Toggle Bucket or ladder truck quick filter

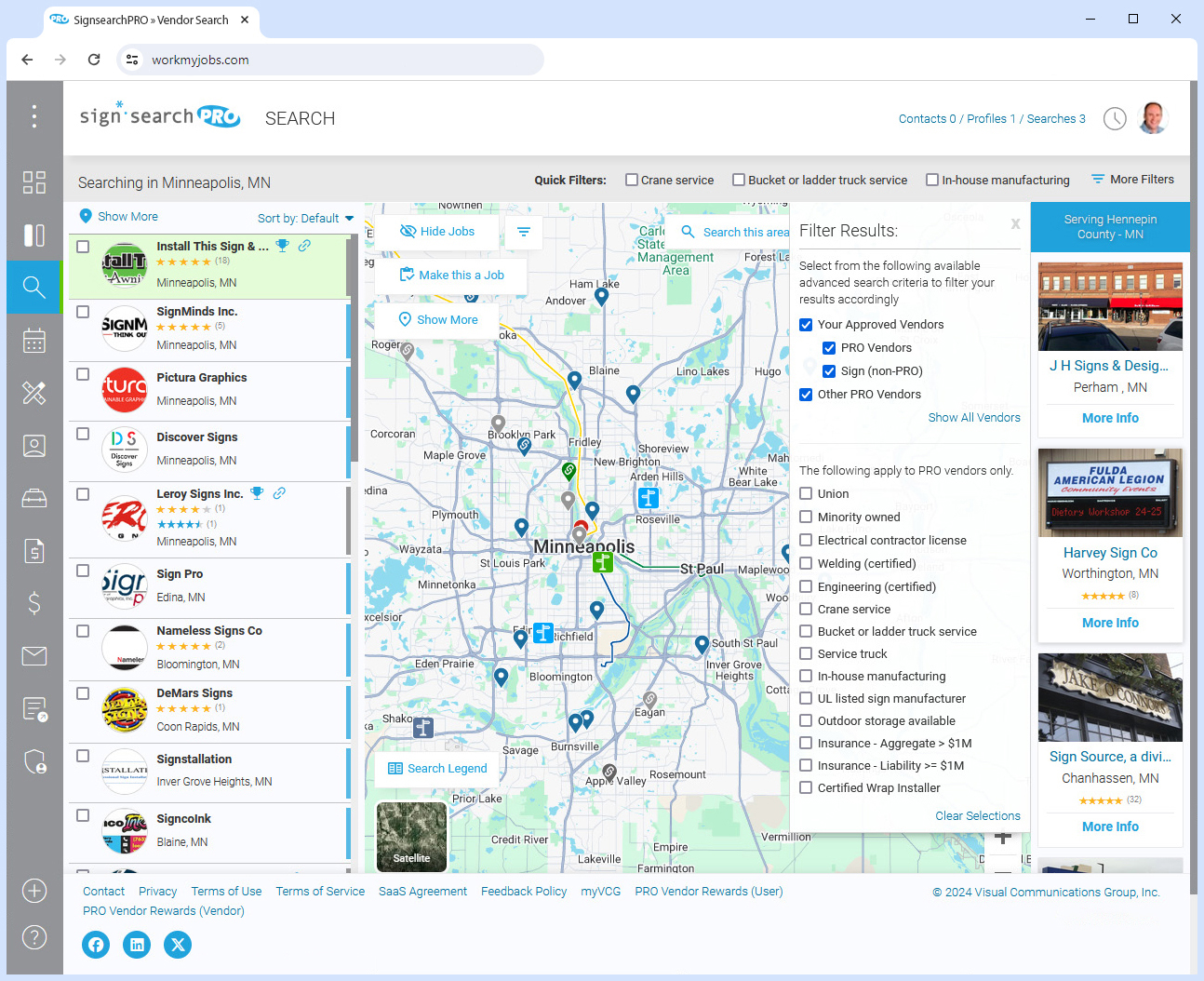click(739, 181)
